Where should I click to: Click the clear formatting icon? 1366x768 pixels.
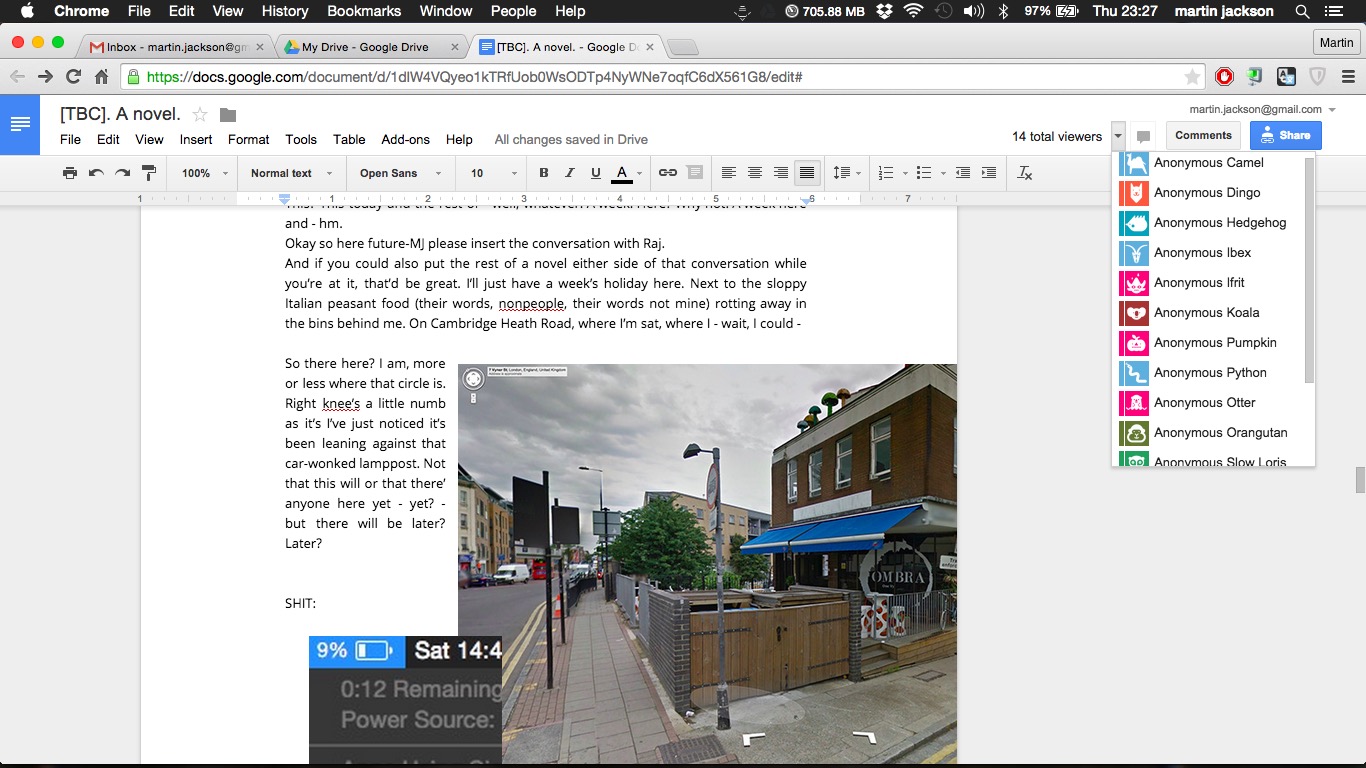point(1025,173)
